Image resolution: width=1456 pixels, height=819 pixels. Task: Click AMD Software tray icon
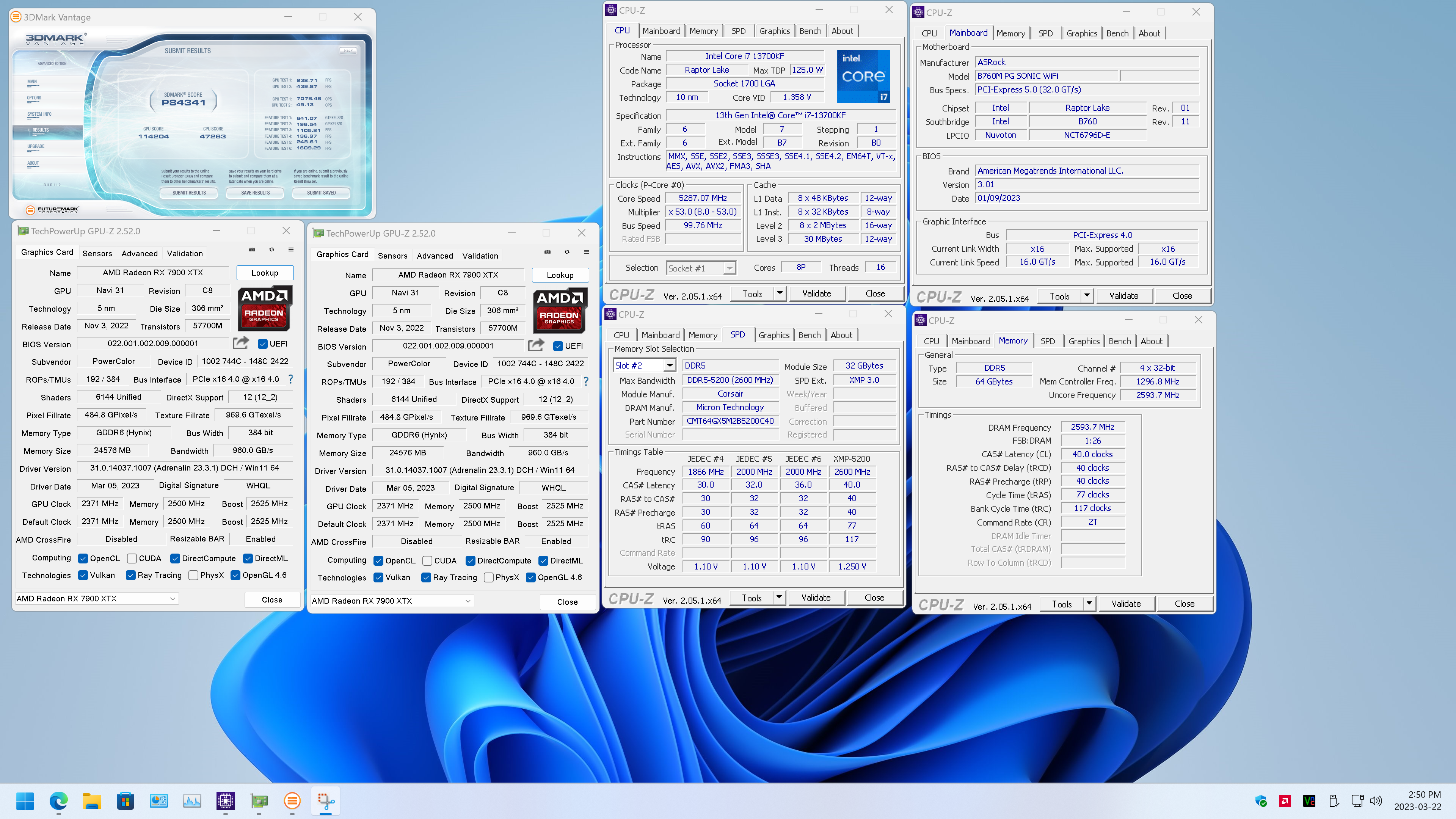click(x=1285, y=801)
